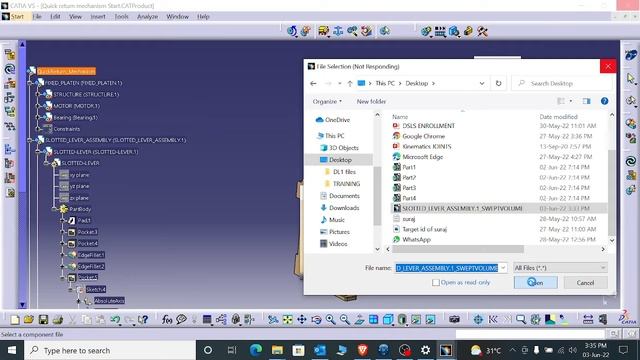
Task: Click the Isometric View cube icon
Action: (388, 320)
